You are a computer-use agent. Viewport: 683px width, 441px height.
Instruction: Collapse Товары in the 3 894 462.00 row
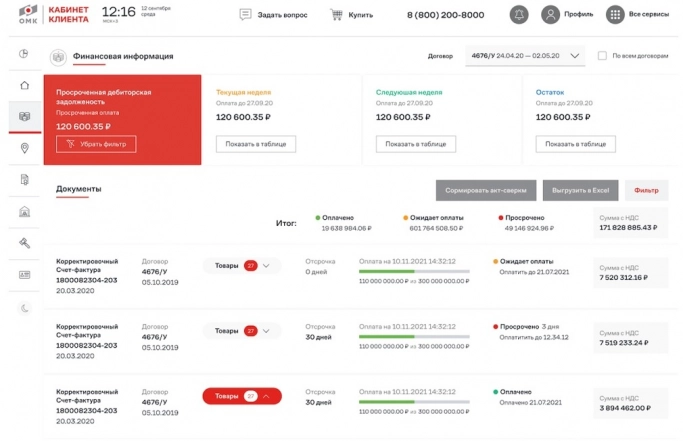(x=242, y=396)
